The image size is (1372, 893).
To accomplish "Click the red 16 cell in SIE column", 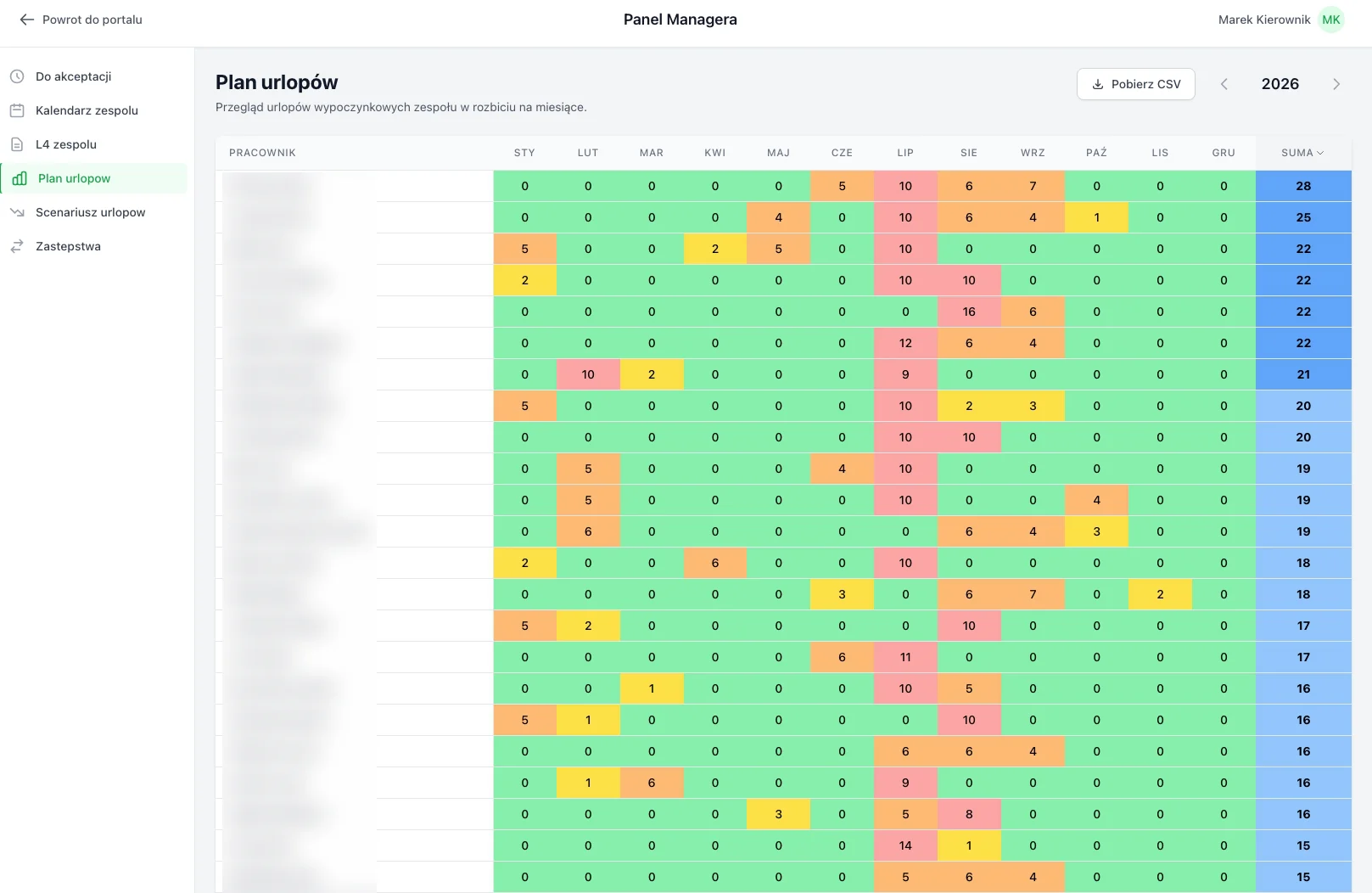I will [x=969, y=312].
